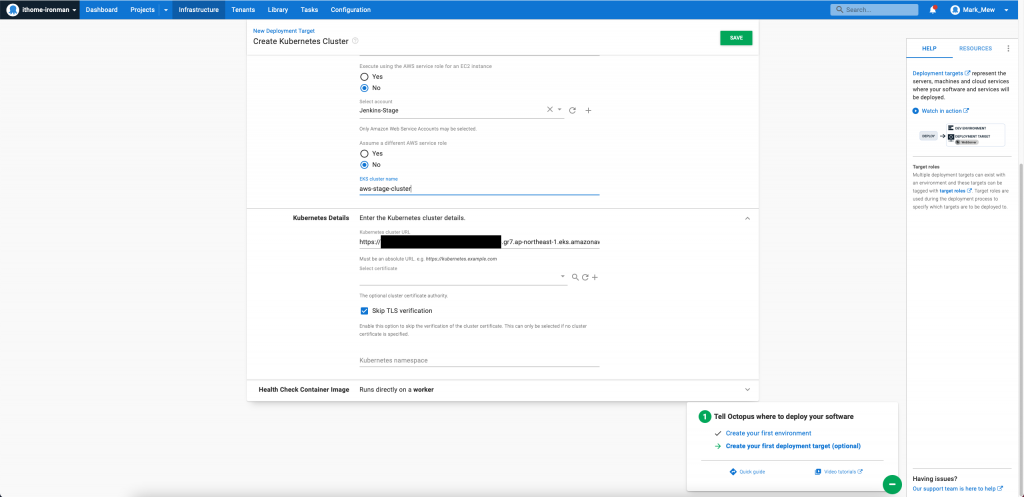
Task: Toggle the Skip TLS verification checkbox
Action: click(x=364, y=311)
